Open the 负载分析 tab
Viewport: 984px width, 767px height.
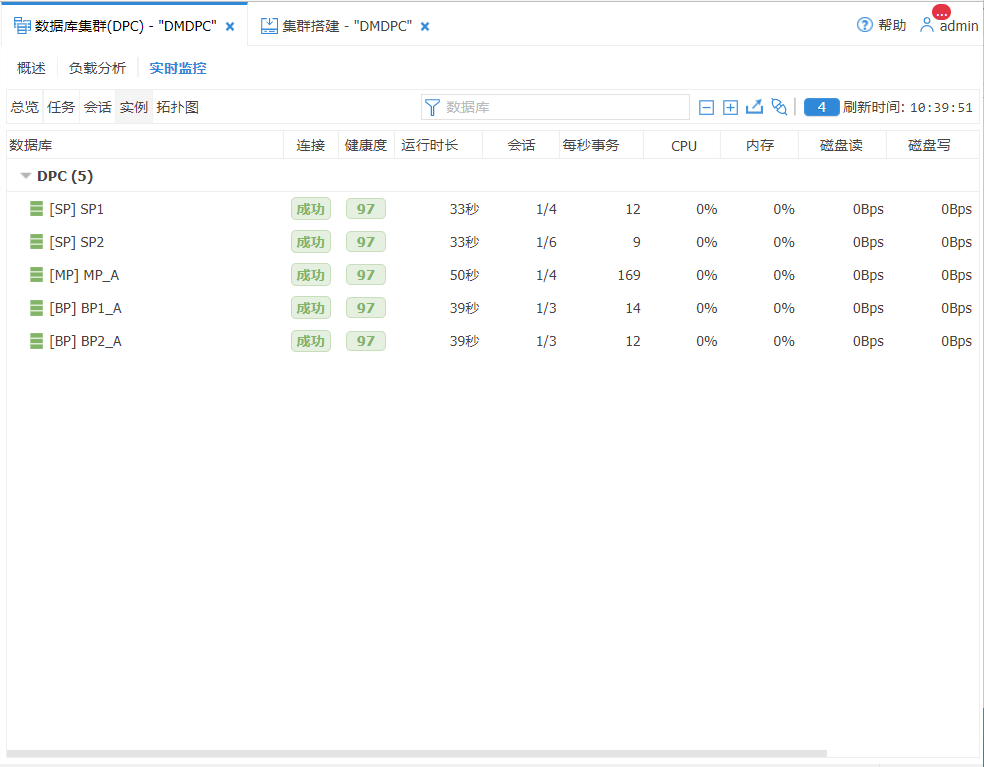pyautogui.click(x=97, y=68)
